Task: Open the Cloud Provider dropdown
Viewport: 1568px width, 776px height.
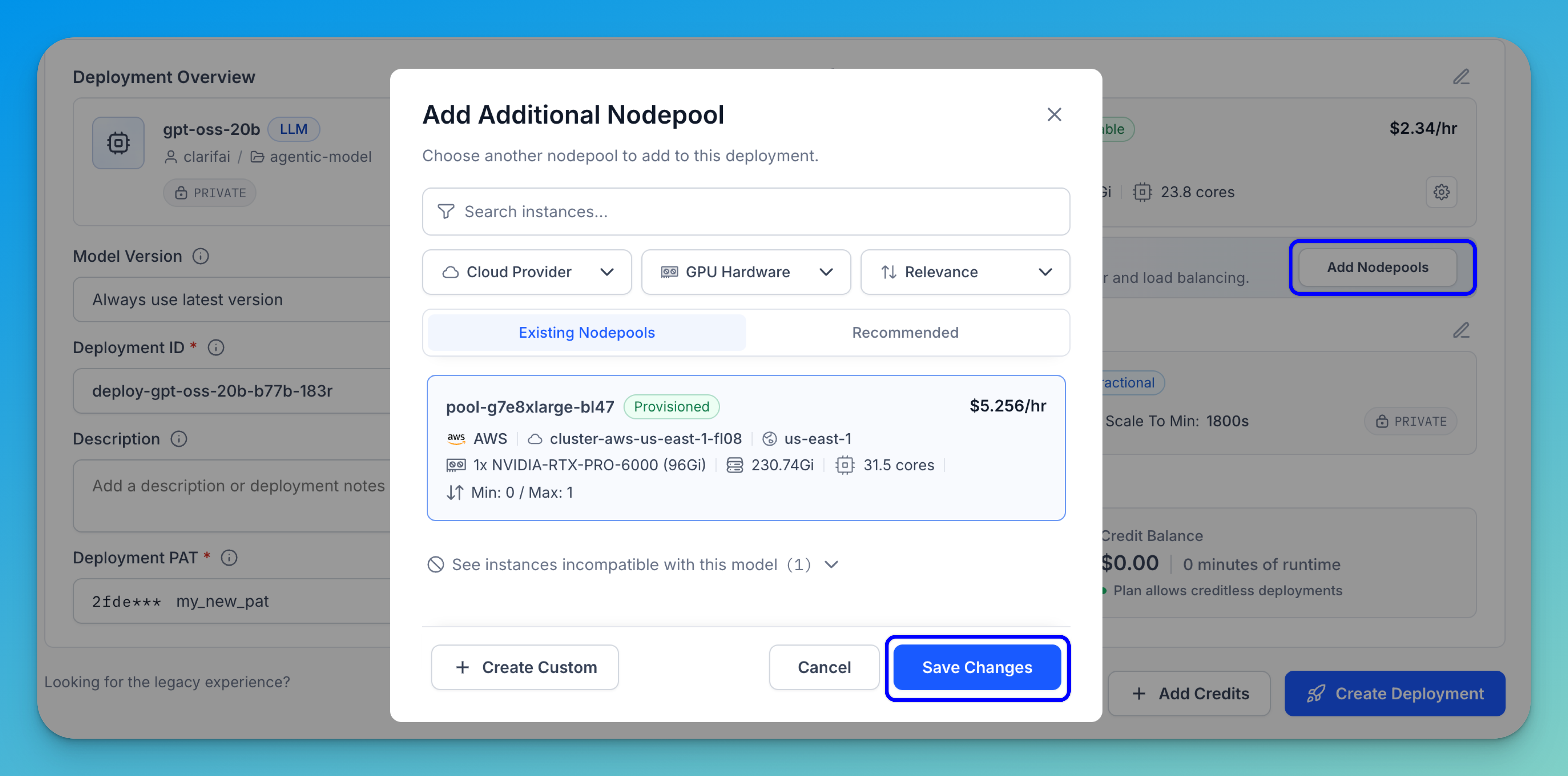Action: pyautogui.click(x=526, y=272)
